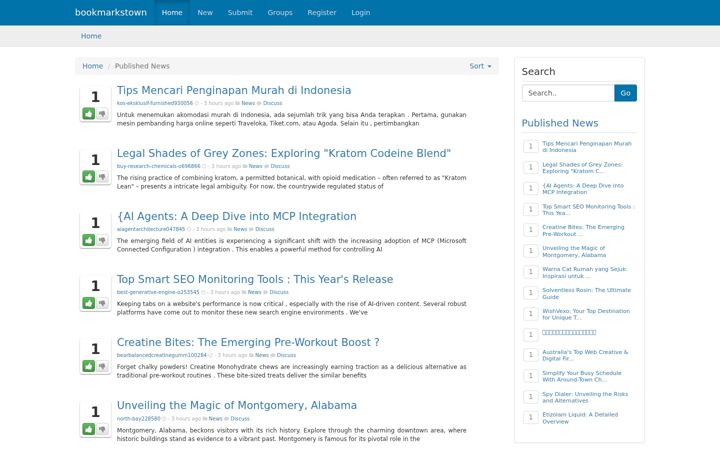Open 'Legal Shades of Grey Zones' headline
This screenshot has width=720, height=450.
point(284,153)
